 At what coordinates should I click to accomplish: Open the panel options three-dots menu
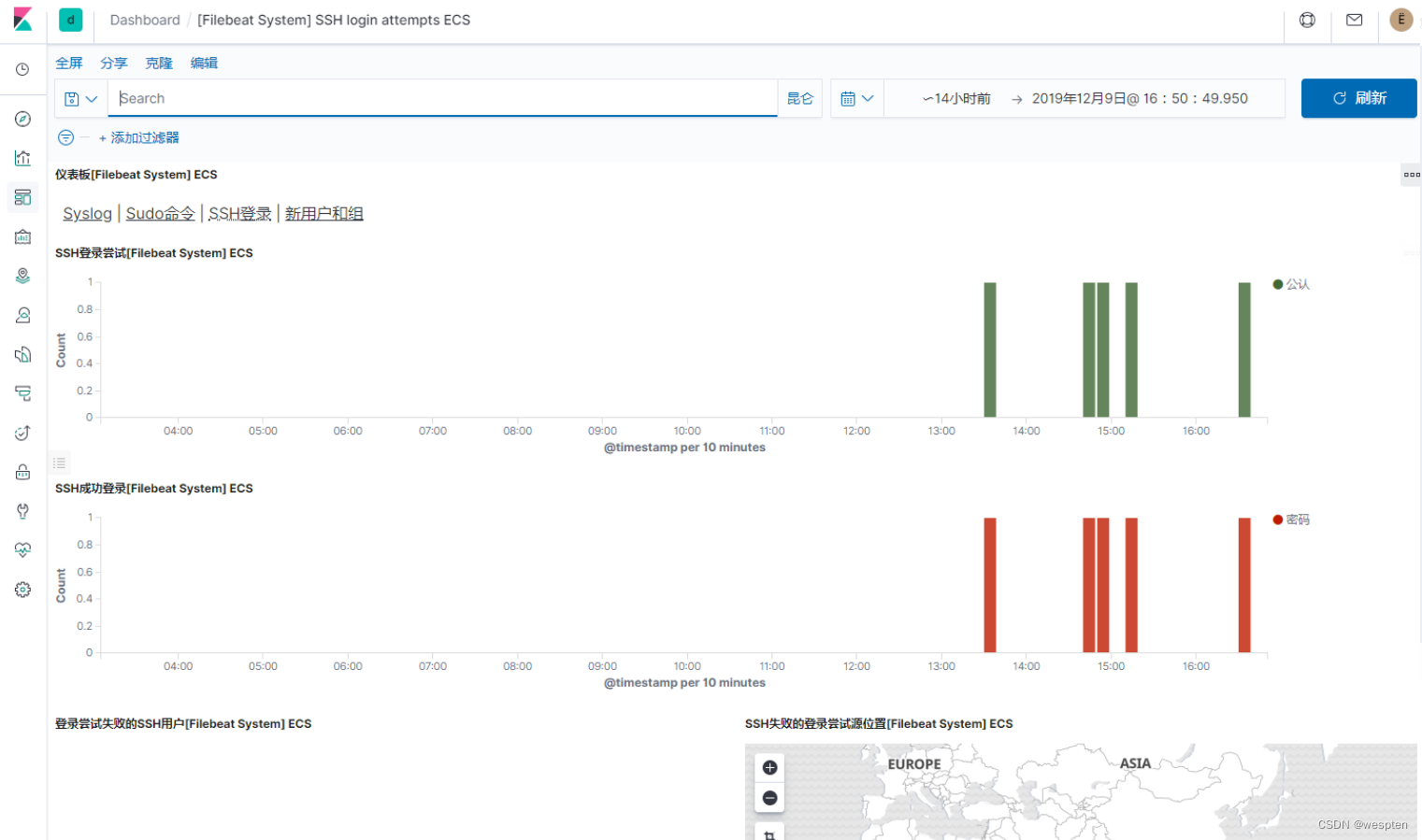[x=1411, y=175]
